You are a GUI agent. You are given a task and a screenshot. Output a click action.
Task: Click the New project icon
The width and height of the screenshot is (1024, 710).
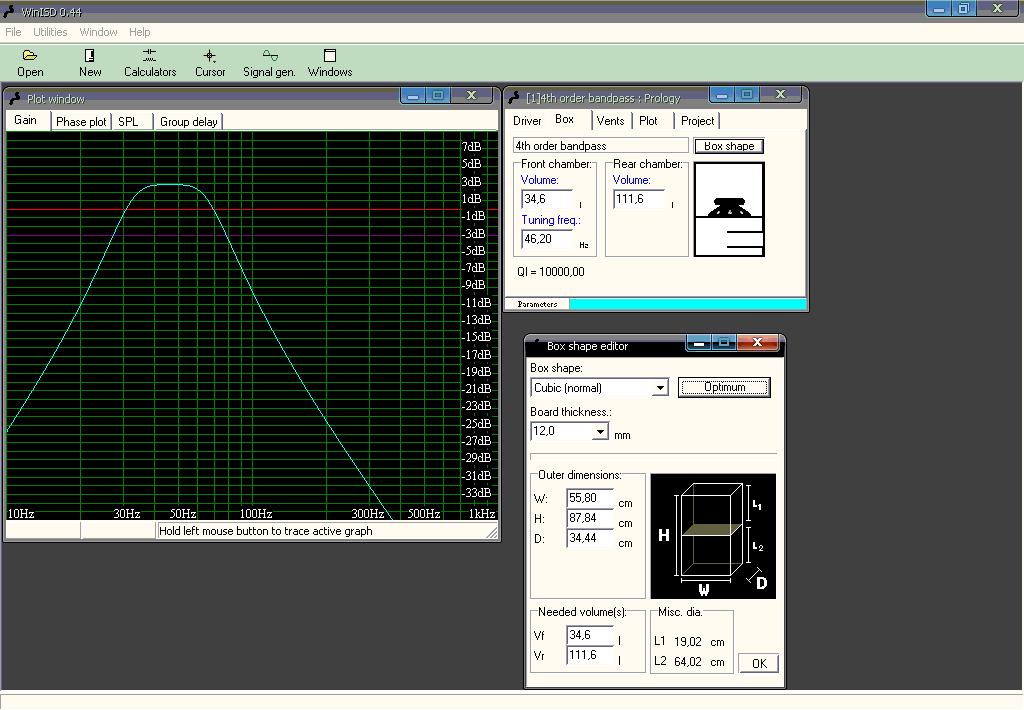pyautogui.click(x=90, y=56)
